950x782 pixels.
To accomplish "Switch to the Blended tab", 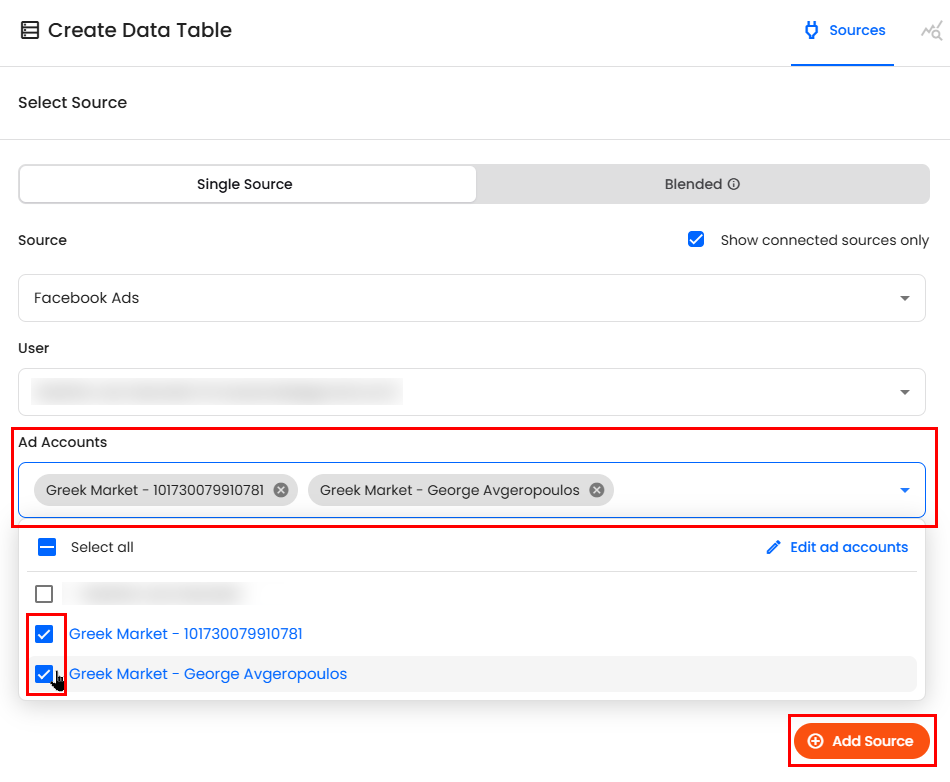I will (702, 184).
